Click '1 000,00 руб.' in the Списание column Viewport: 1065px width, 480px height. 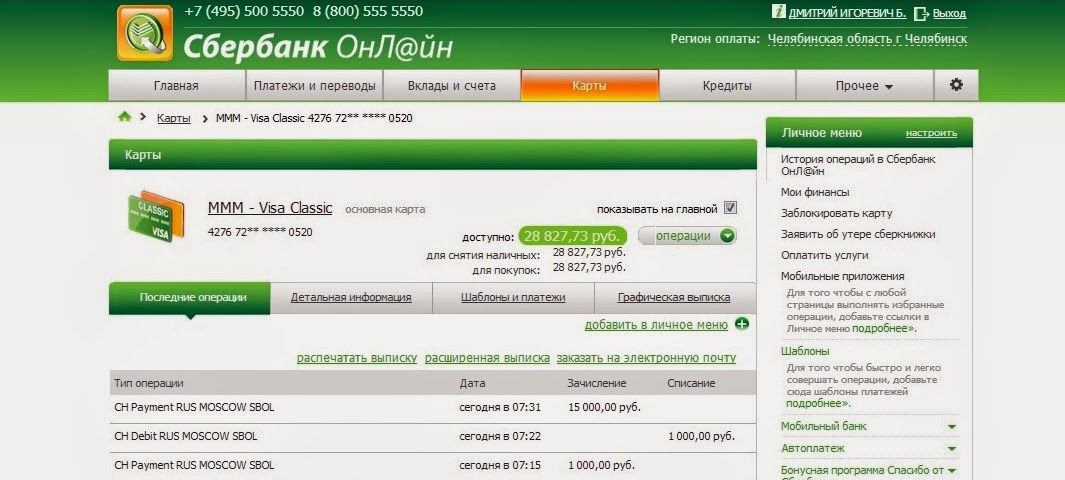[x=702, y=437]
